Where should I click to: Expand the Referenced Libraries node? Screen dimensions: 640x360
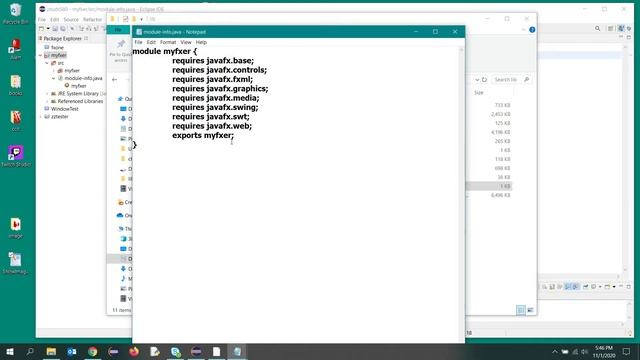[x=47, y=101]
